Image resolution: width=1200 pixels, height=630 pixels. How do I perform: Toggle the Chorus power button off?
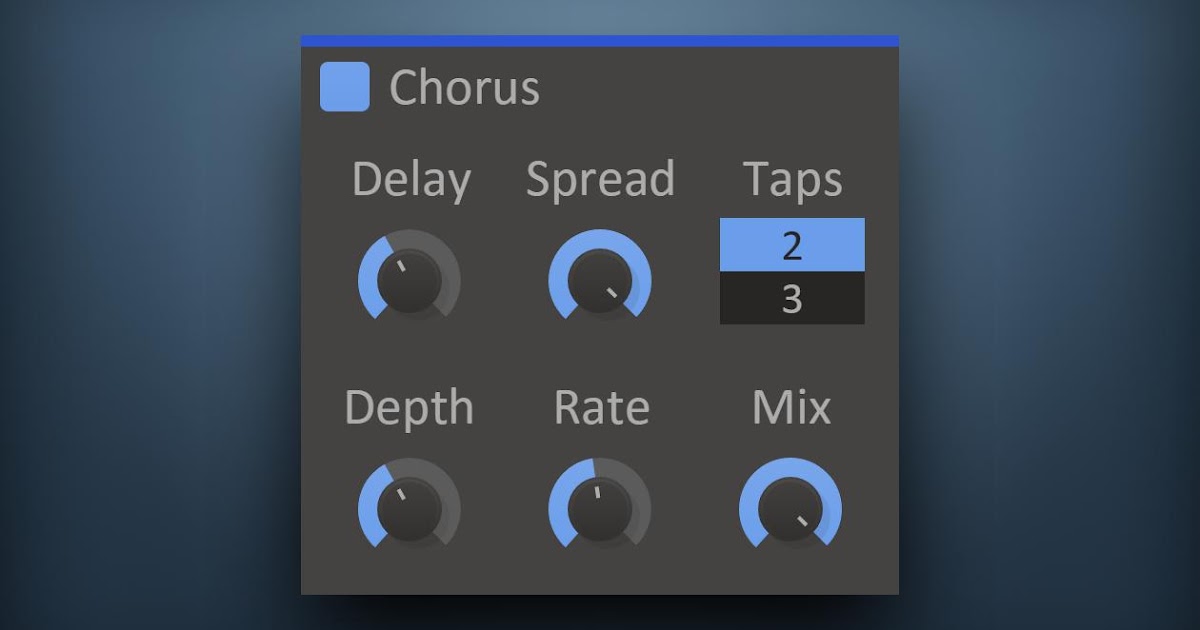click(344, 87)
